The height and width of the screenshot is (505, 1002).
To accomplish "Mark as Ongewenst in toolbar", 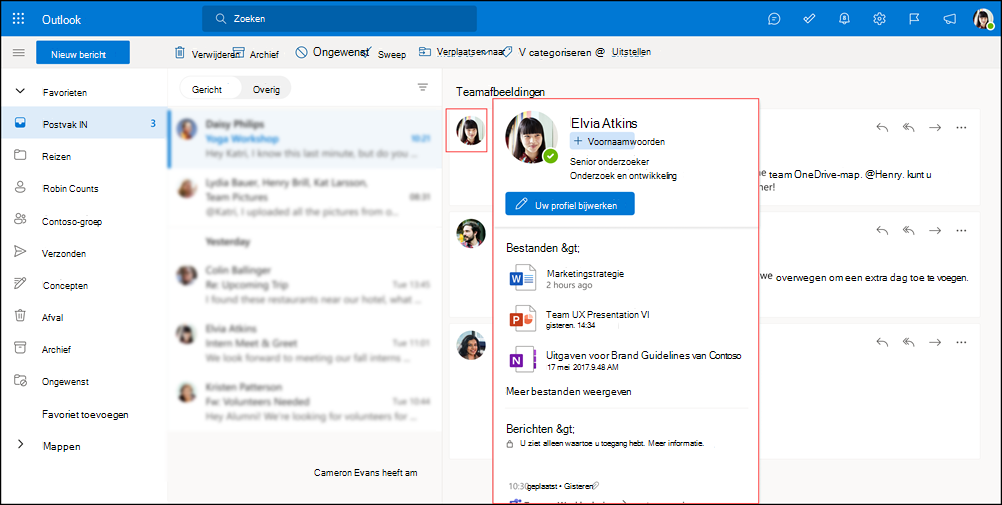I will [333, 52].
